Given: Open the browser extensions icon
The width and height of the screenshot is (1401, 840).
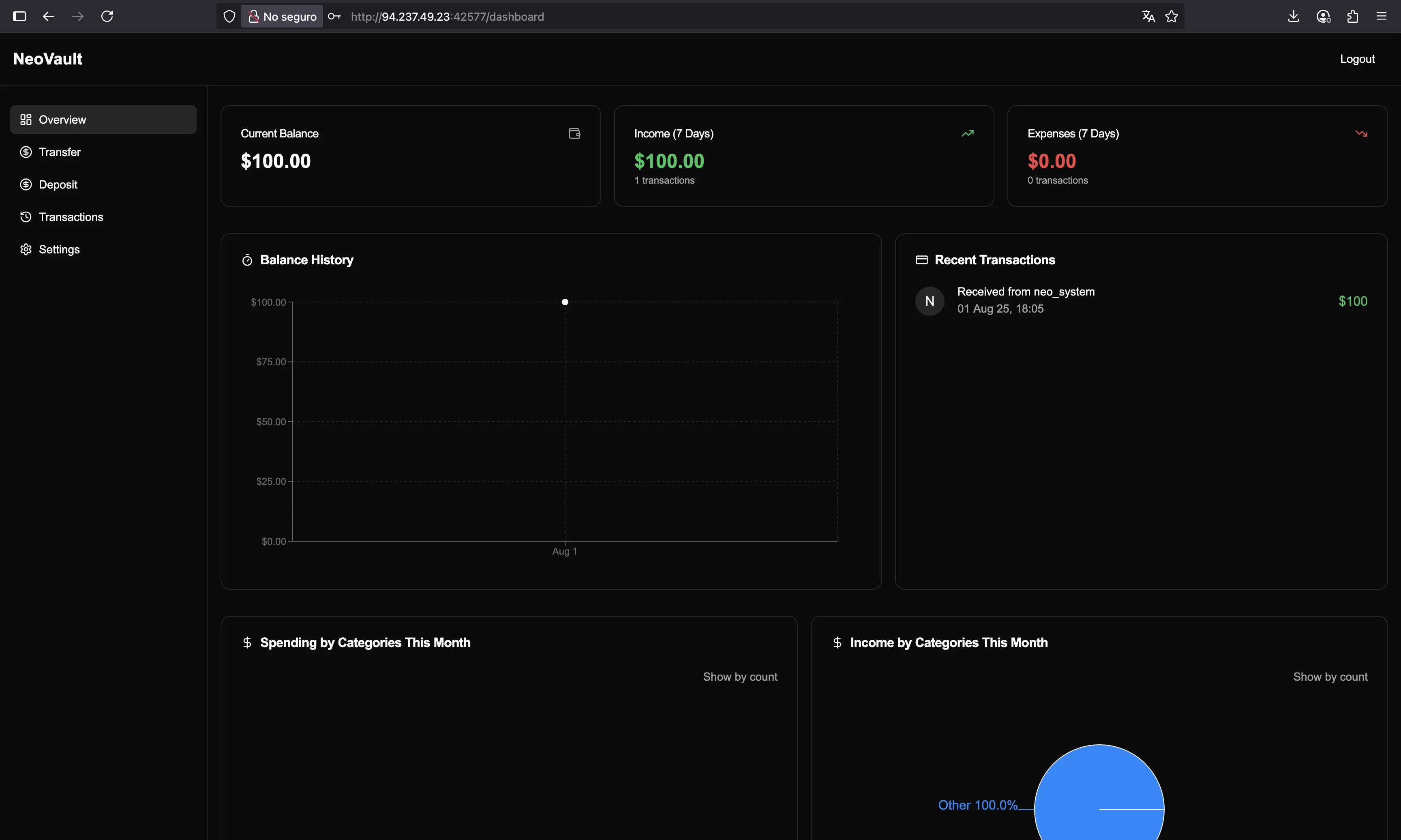Looking at the screenshot, I should [1353, 16].
